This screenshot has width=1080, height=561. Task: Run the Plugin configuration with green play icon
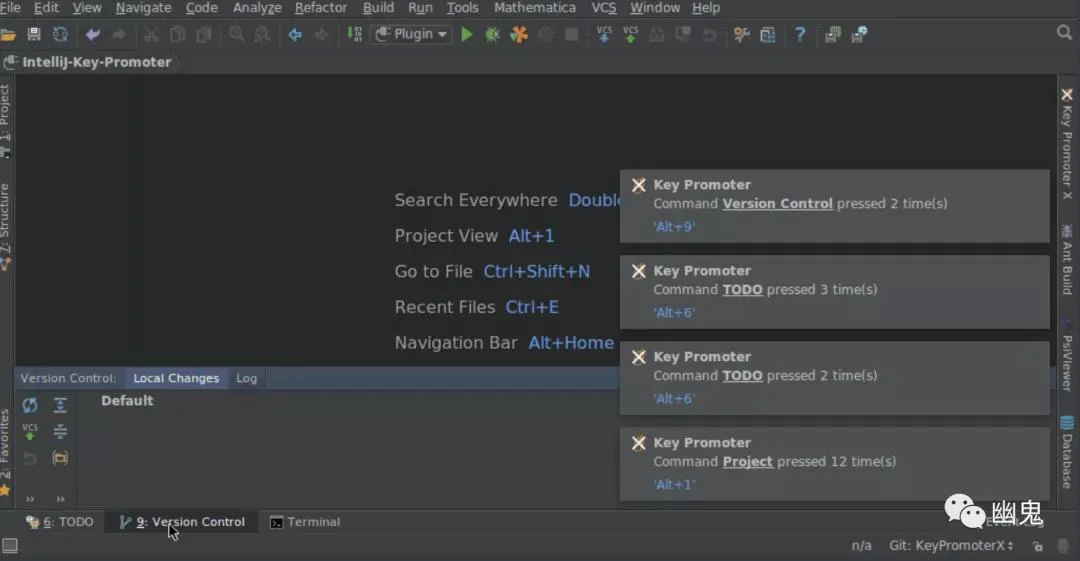pyautogui.click(x=466, y=34)
